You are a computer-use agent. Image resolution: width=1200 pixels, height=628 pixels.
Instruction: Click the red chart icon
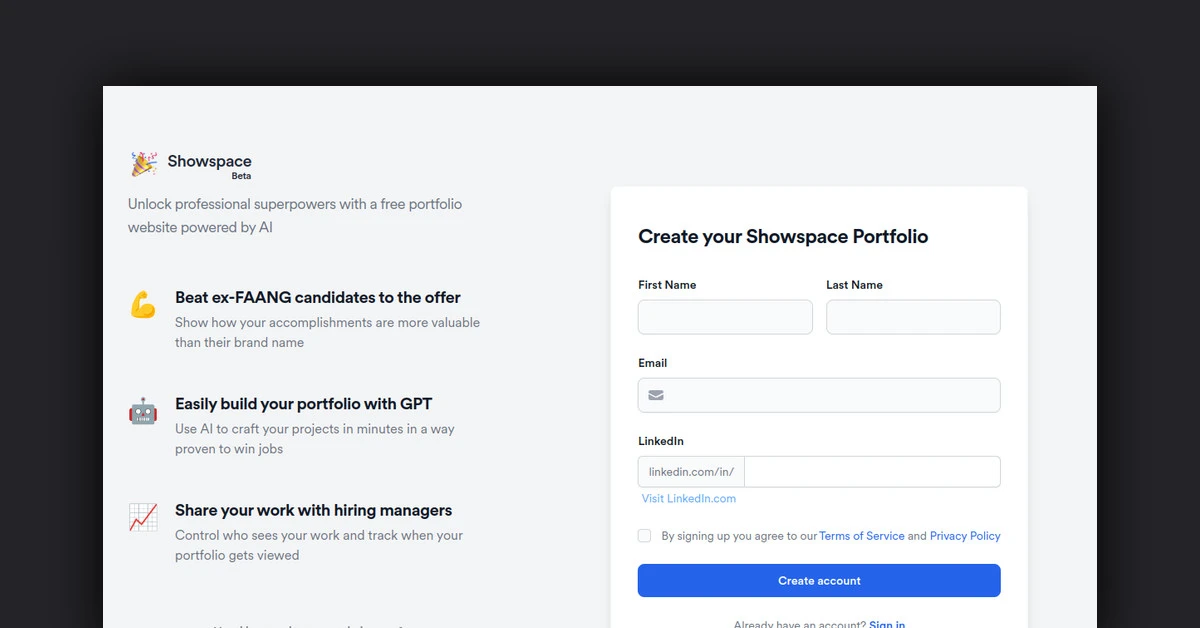tap(143, 517)
